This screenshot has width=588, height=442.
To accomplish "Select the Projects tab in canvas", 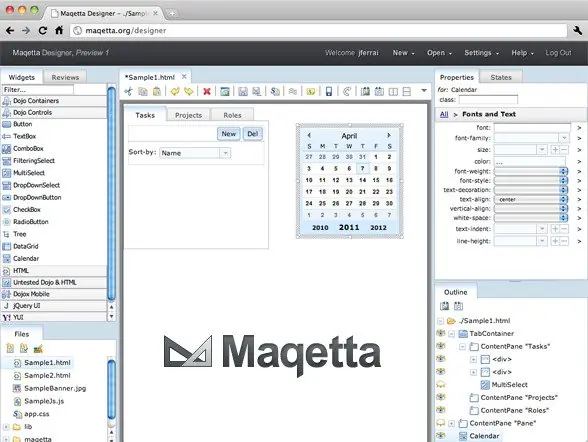I will [189, 115].
